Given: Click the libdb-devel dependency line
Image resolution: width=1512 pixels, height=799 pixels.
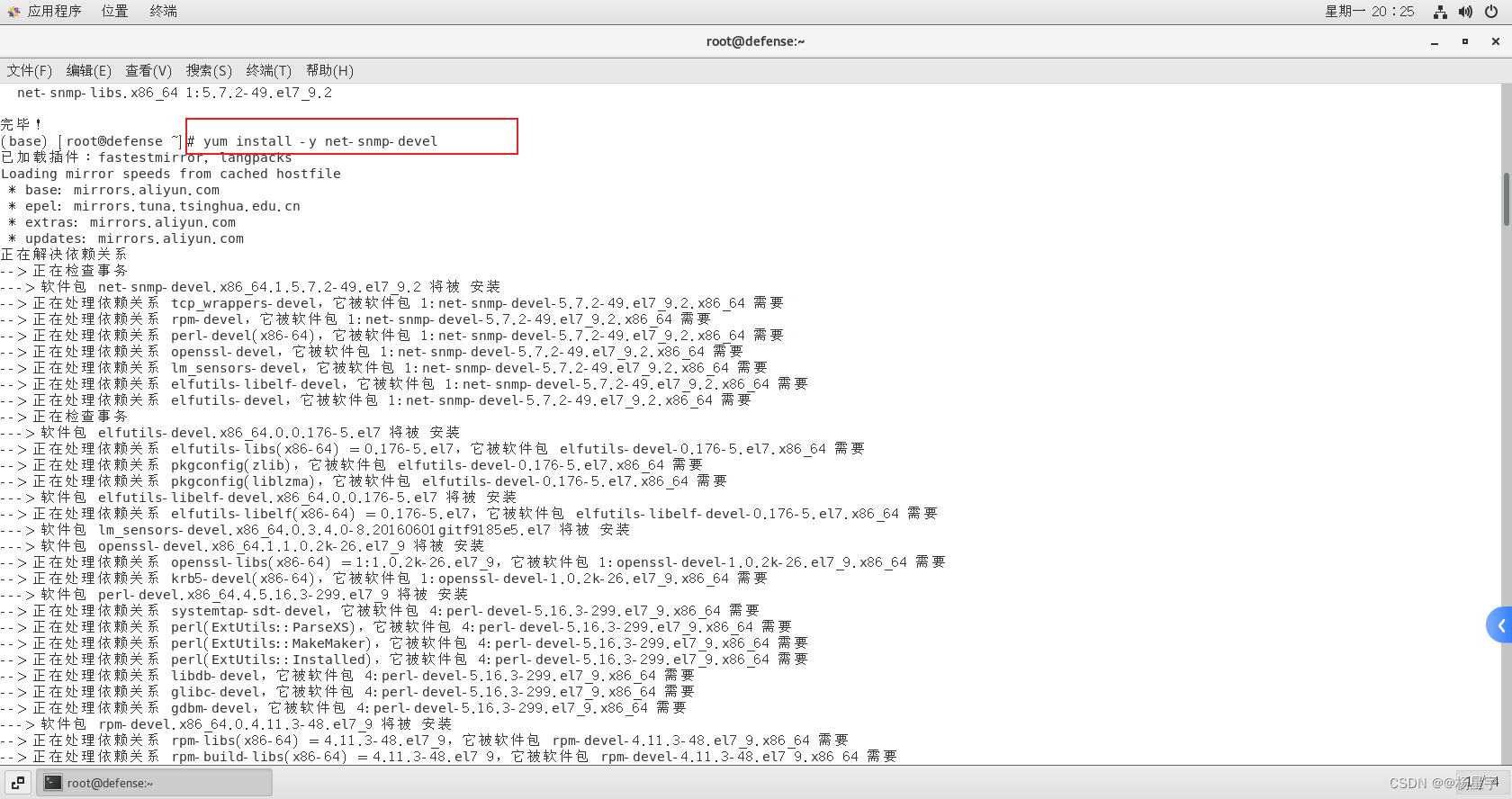Looking at the screenshot, I should 347,676.
